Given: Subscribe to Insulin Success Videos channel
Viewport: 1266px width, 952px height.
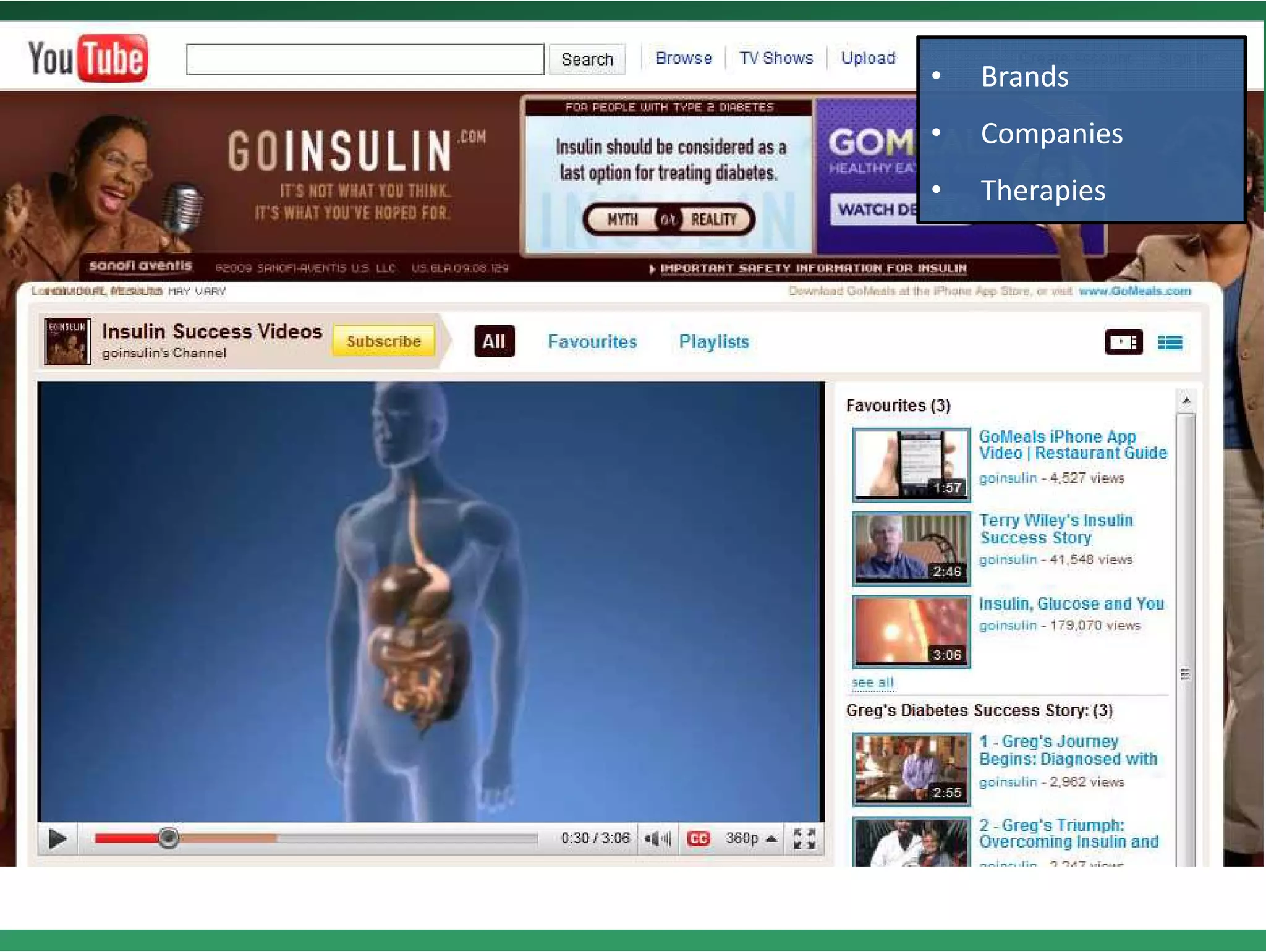Looking at the screenshot, I should 383,341.
